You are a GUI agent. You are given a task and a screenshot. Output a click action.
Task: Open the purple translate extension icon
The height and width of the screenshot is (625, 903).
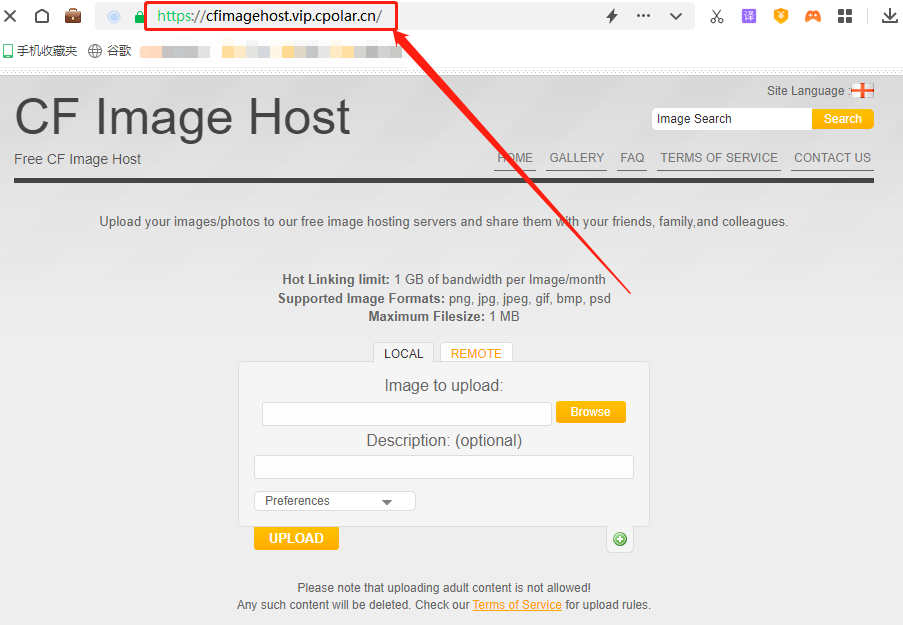coord(748,16)
